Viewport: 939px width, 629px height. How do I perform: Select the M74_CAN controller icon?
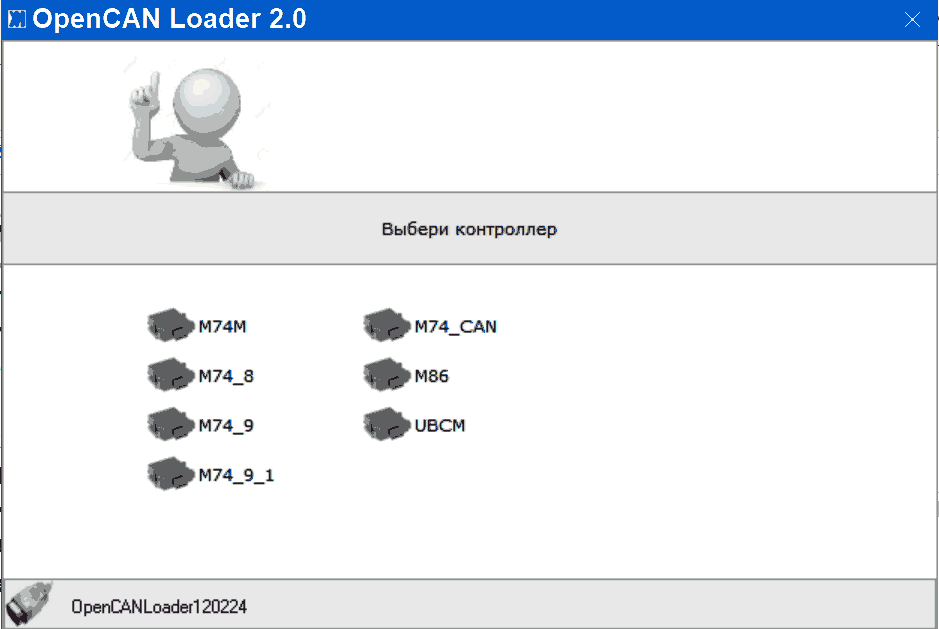(387, 325)
